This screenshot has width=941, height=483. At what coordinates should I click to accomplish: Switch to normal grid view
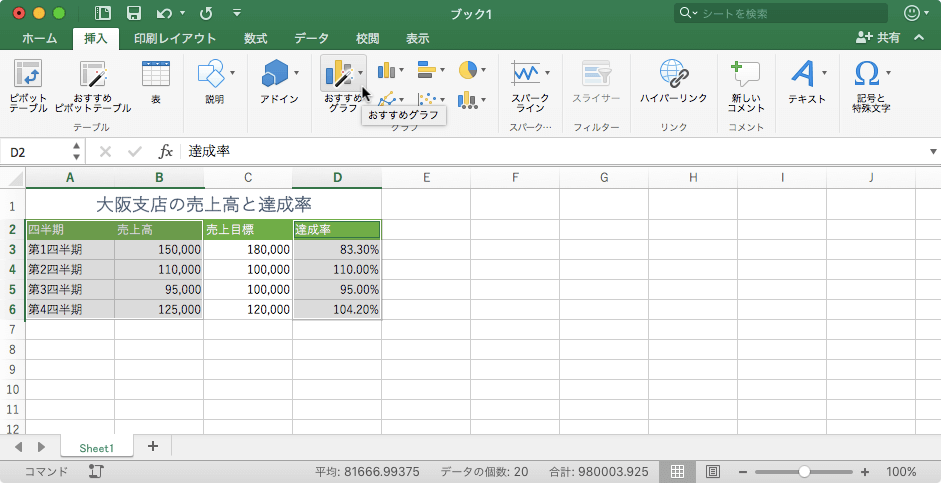click(x=677, y=472)
